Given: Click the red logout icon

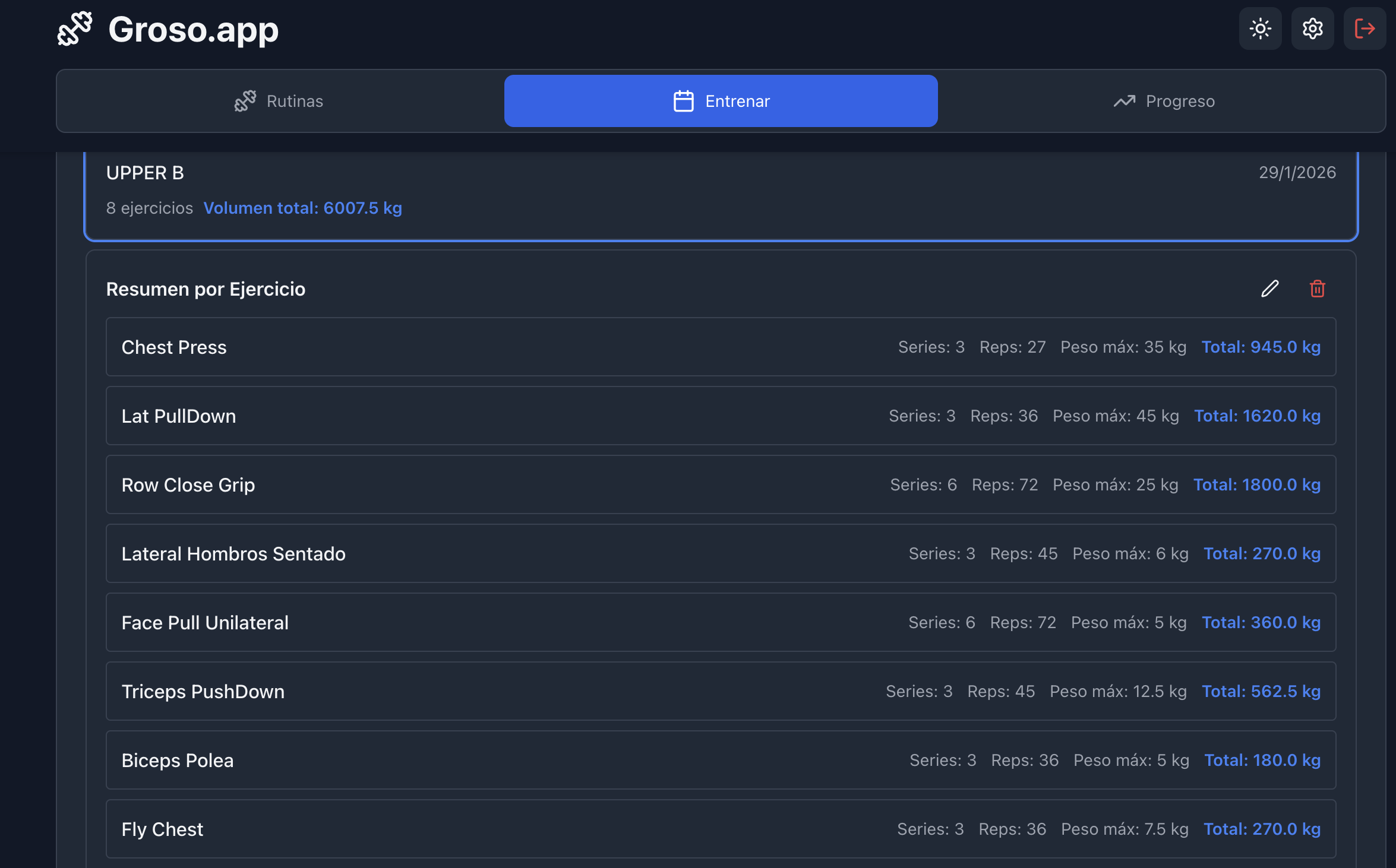Looking at the screenshot, I should tap(1365, 28).
